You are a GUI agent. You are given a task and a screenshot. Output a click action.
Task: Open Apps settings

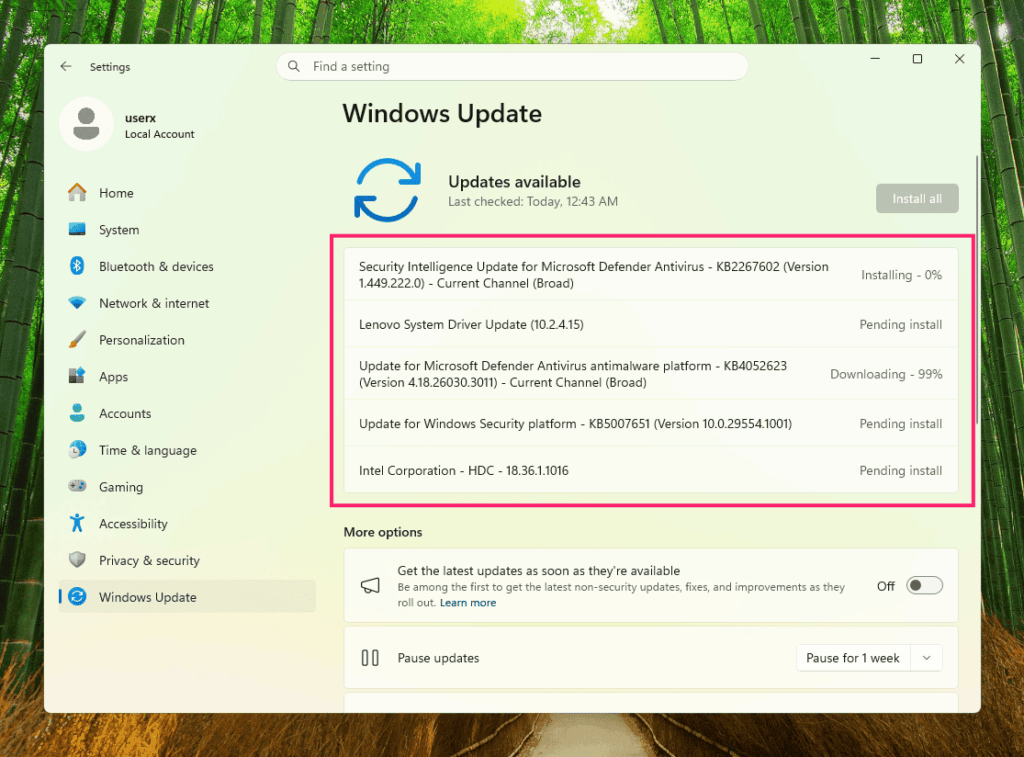click(187, 376)
